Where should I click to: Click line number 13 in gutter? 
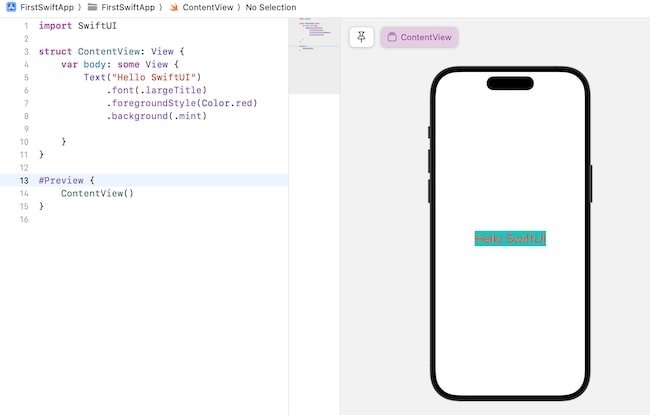24,181
